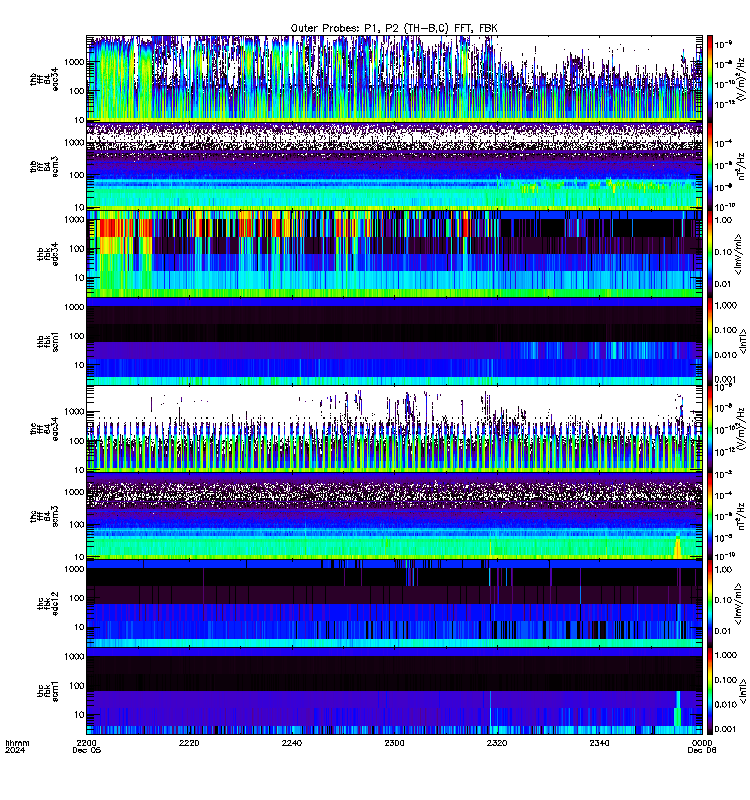750x800 pixels.
Task: Click the color scale bar of thb fff edc34 panel
Action: pos(710,78)
